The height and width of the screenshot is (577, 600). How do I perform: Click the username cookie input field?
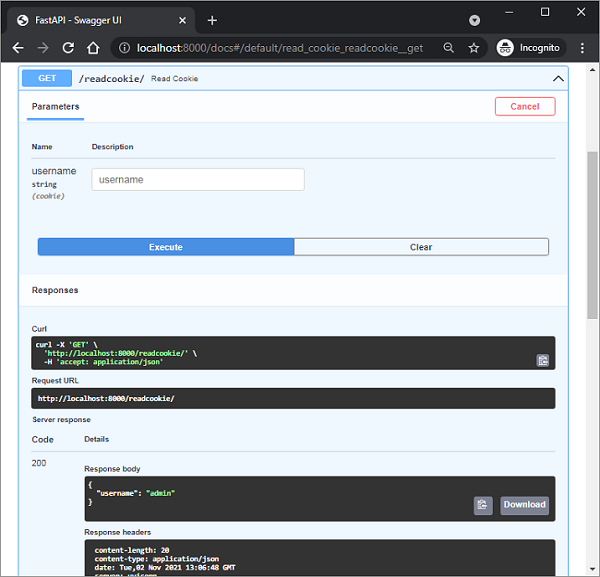pos(198,180)
